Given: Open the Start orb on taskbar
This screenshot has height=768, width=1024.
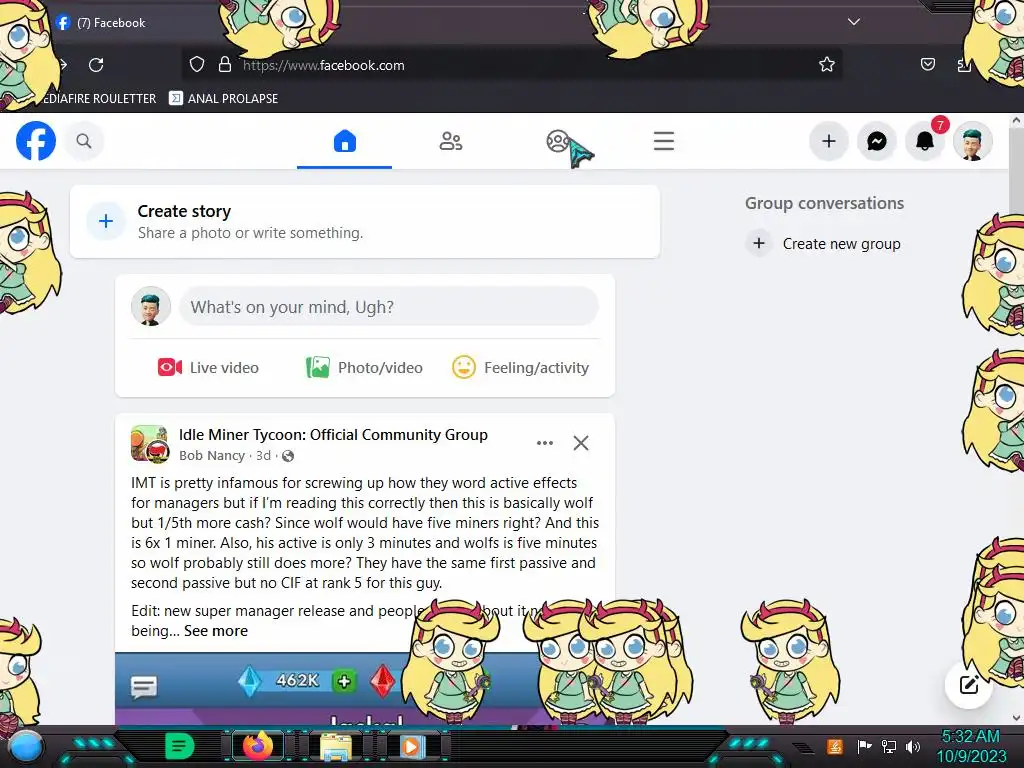Looking at the screenshot, I should pos(25,746).
